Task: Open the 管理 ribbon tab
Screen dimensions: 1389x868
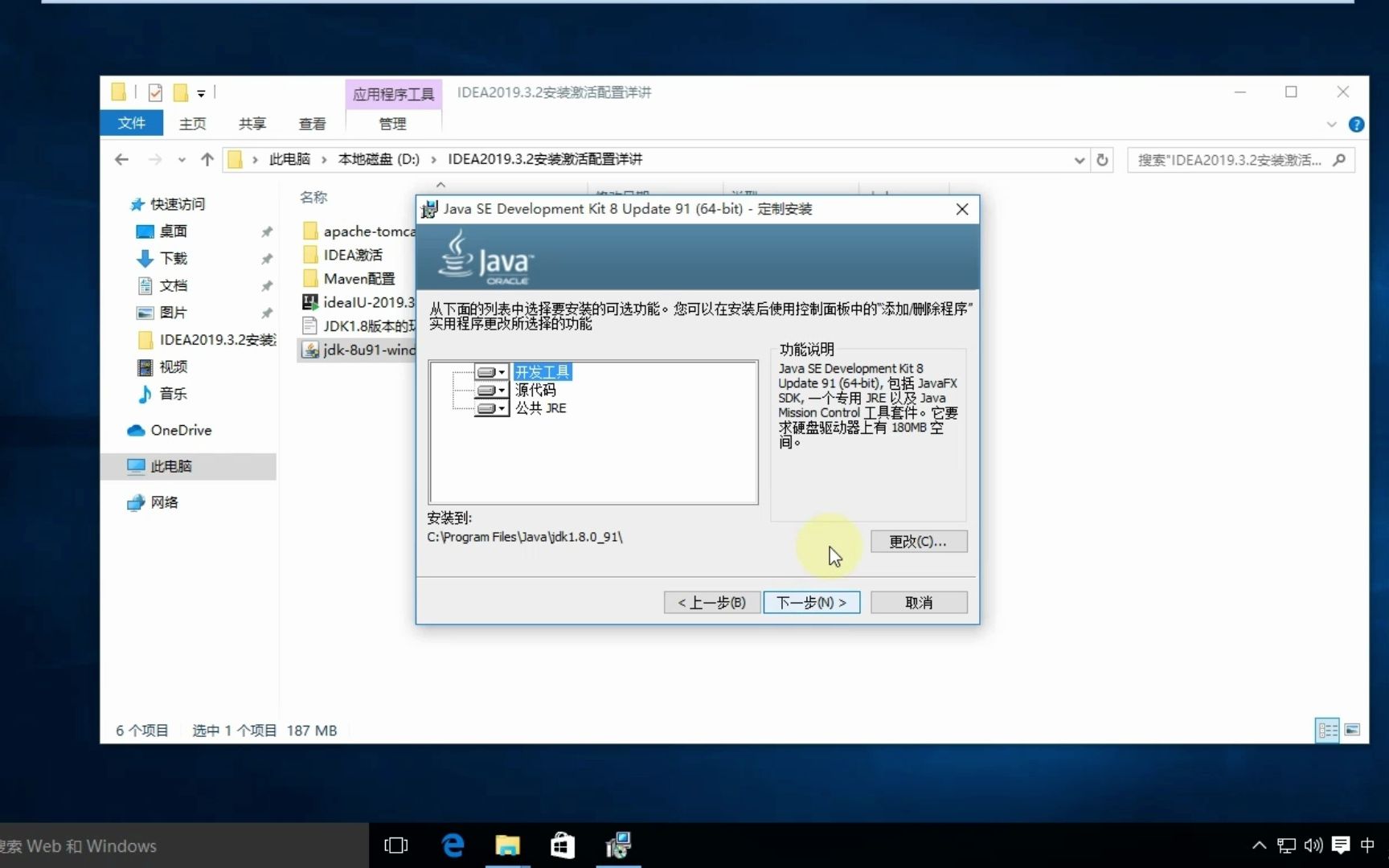Action: tap(393, 124)
